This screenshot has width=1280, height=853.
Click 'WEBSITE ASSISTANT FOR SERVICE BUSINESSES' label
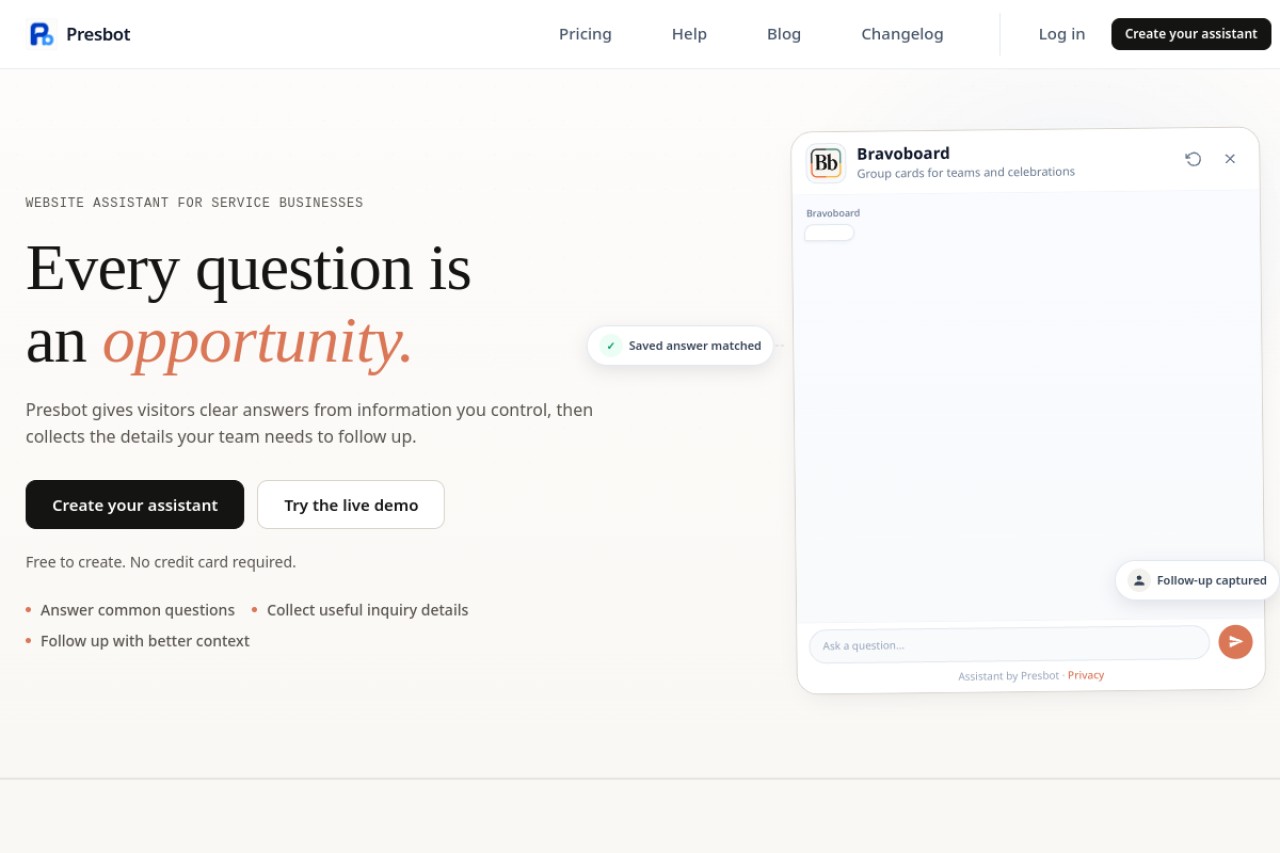[194, 203]
